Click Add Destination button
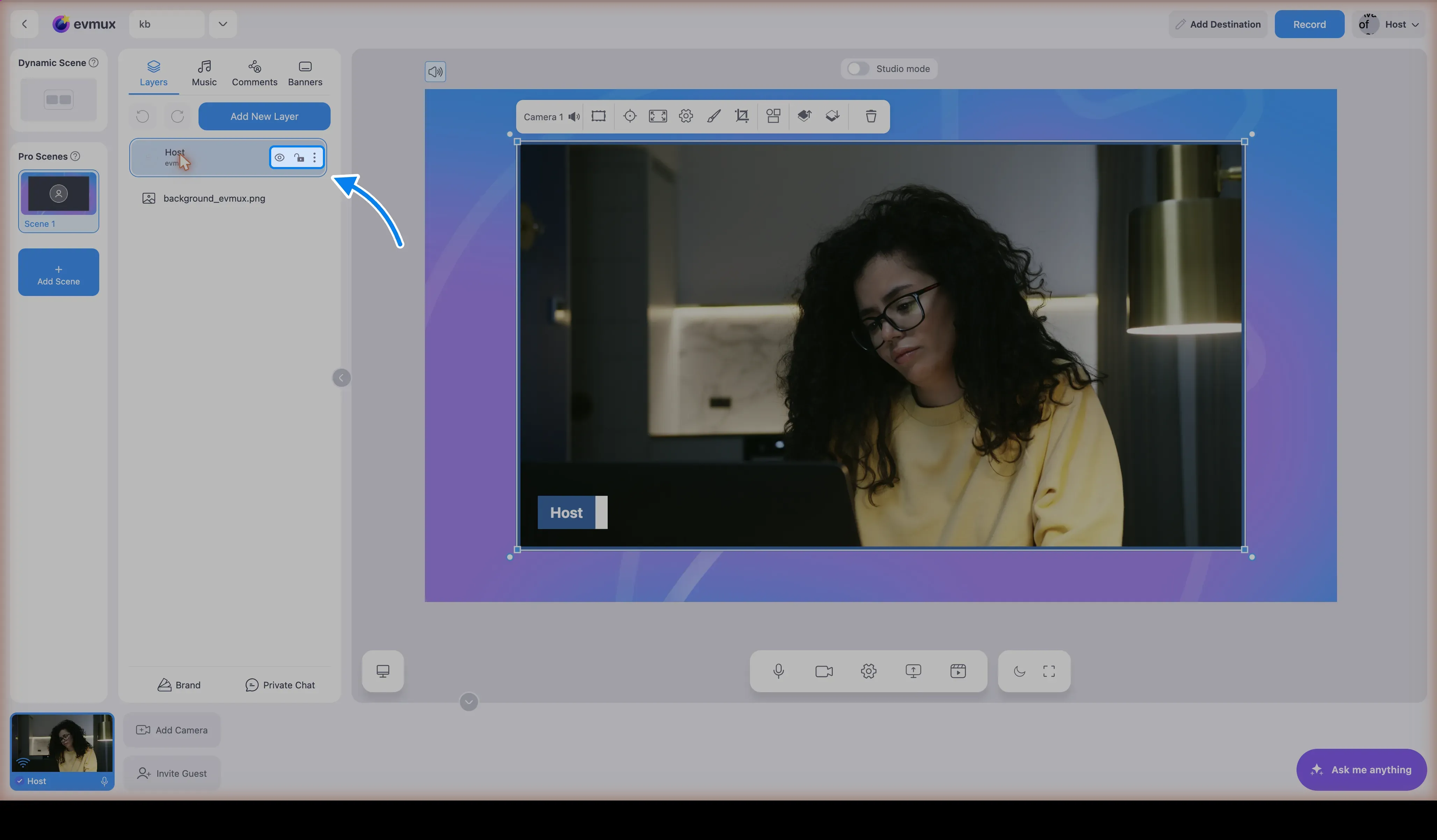This screenshot has height=840, width=1437. coord(1218,24)
